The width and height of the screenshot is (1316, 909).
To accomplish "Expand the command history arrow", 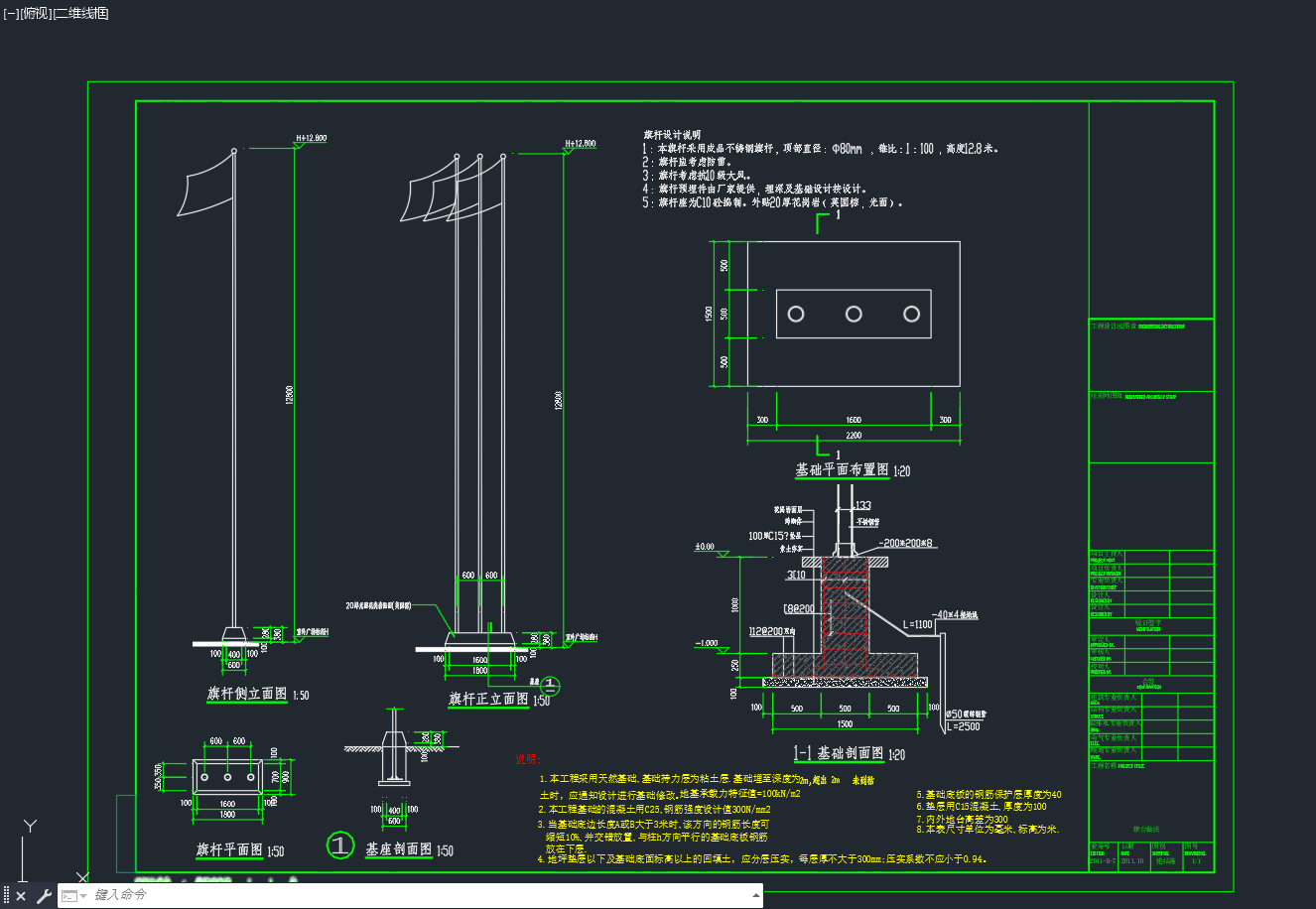I will [x=756, y=895].
